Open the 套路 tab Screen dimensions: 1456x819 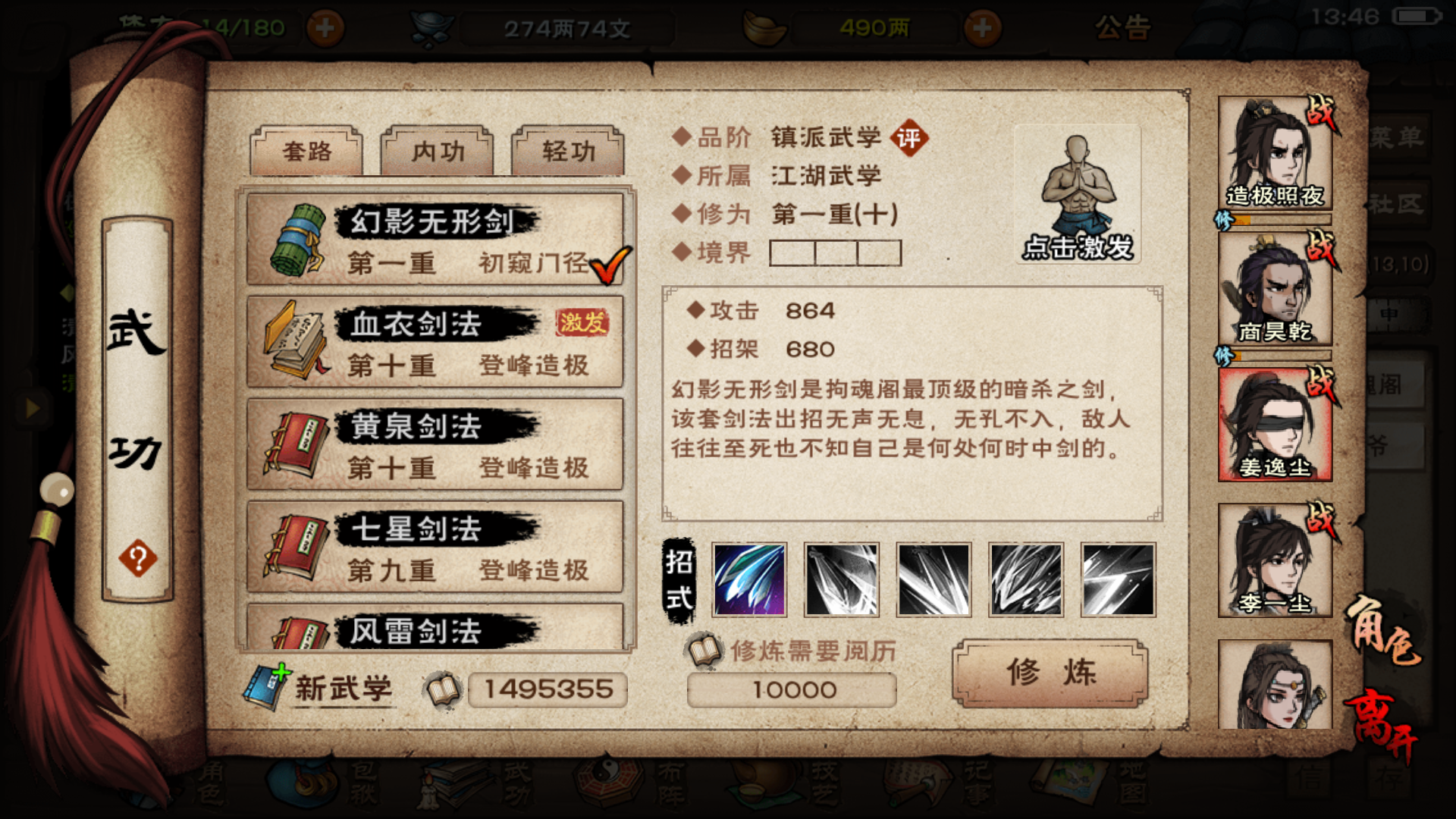point(306,151)
